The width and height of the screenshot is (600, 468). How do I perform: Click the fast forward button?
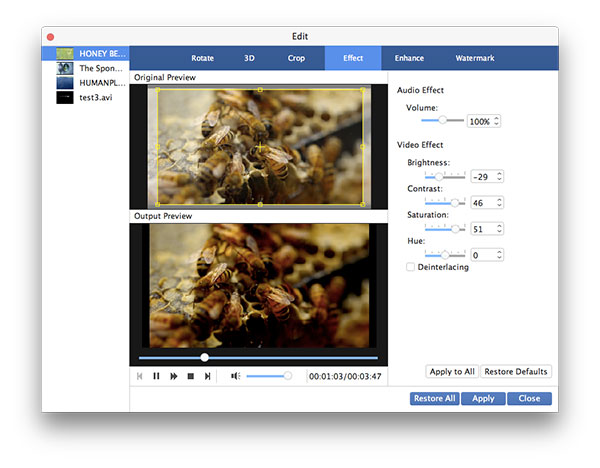[173, 376]
